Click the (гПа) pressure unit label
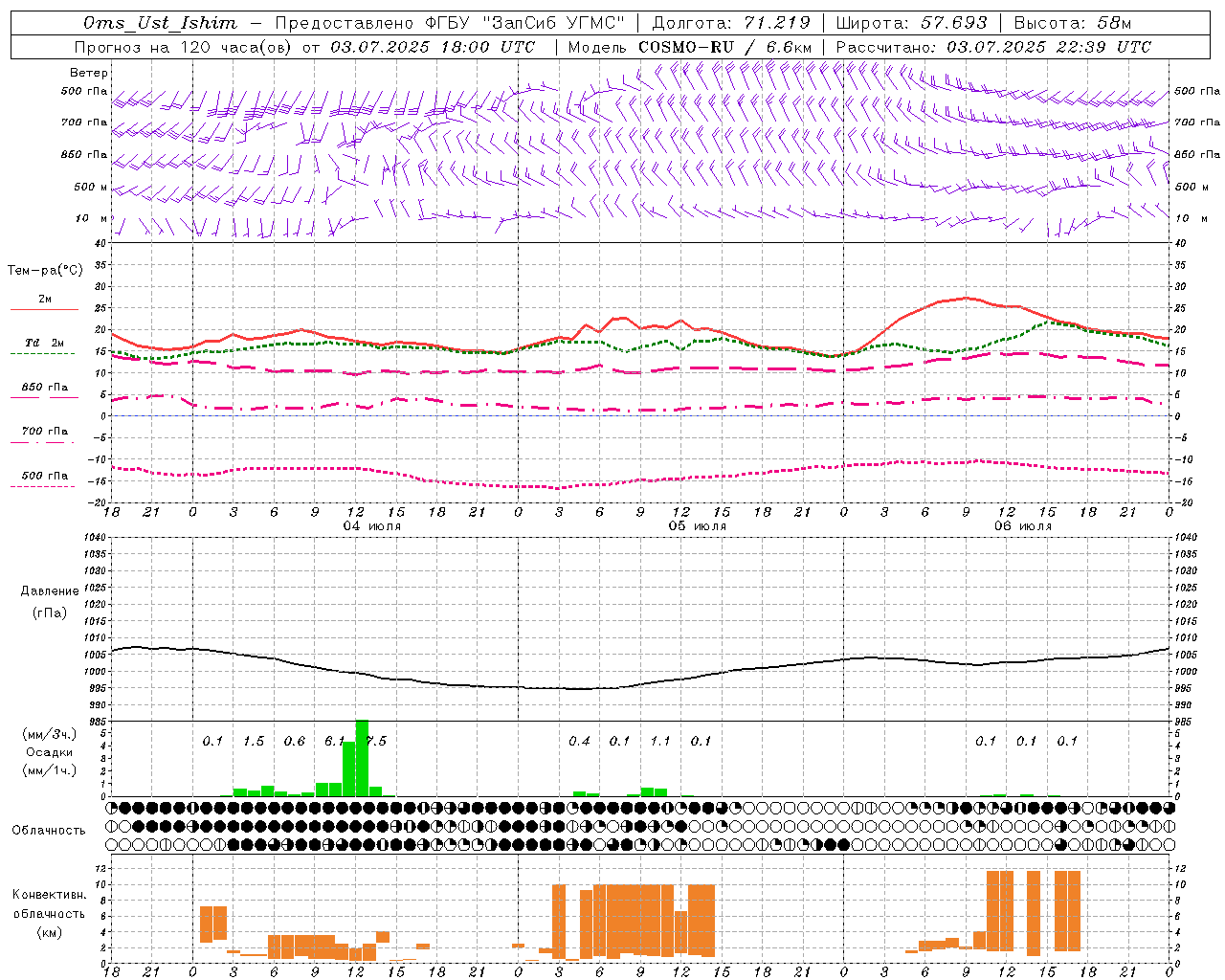This screenshot has width=1225, height=980. [50, 613]
